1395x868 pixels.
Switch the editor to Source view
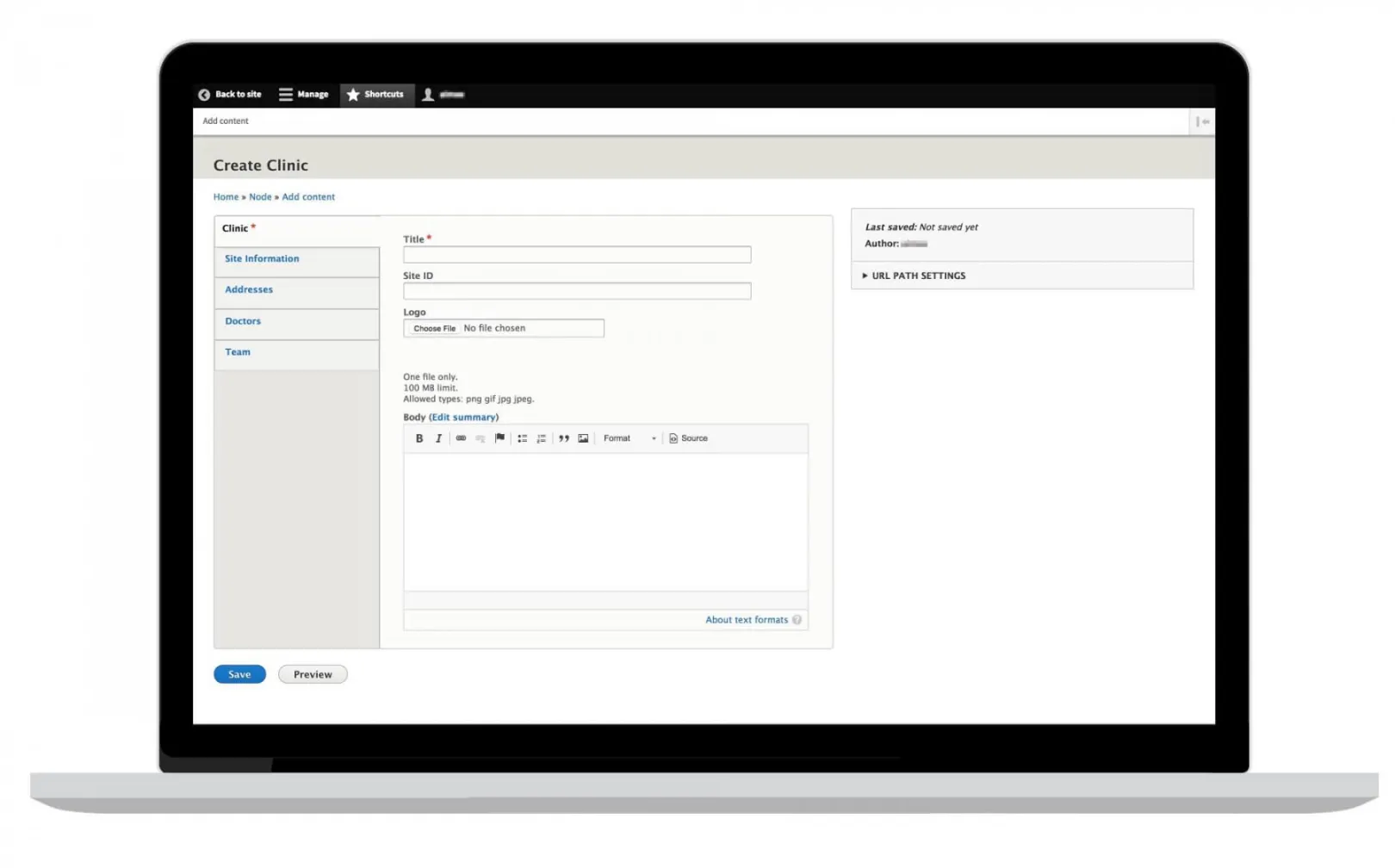tap(688, 438)
